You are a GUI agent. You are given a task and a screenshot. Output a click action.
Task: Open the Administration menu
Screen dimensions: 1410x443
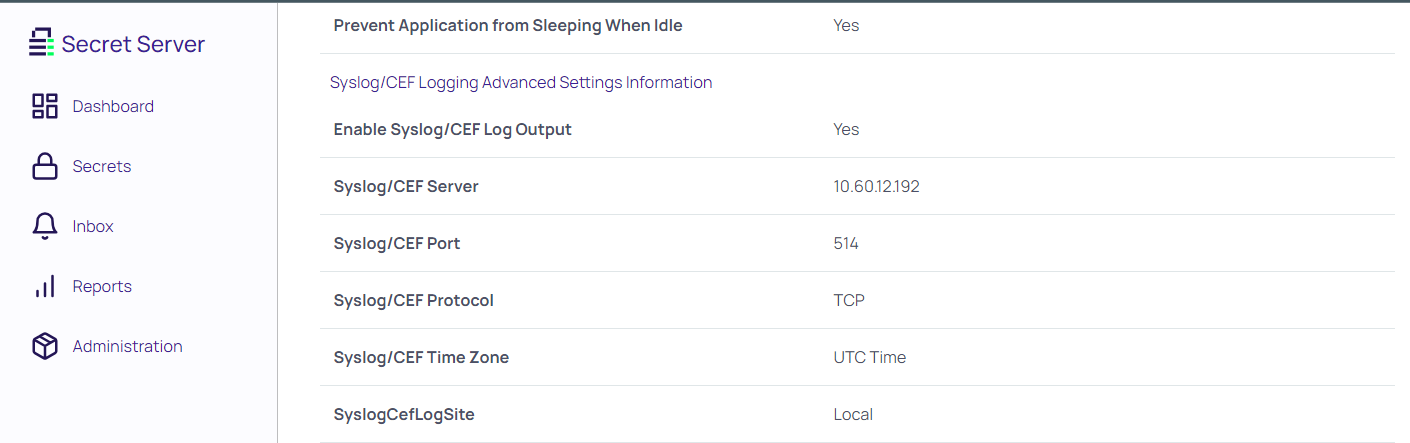pyautogui.click(x=127, y=346)
